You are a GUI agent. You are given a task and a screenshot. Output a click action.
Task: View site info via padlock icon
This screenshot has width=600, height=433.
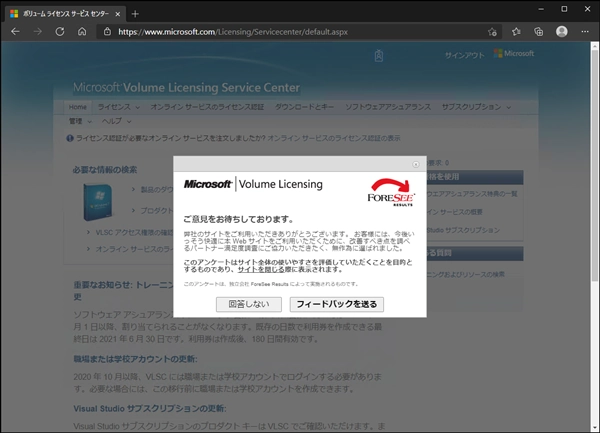tap(108, 32)
